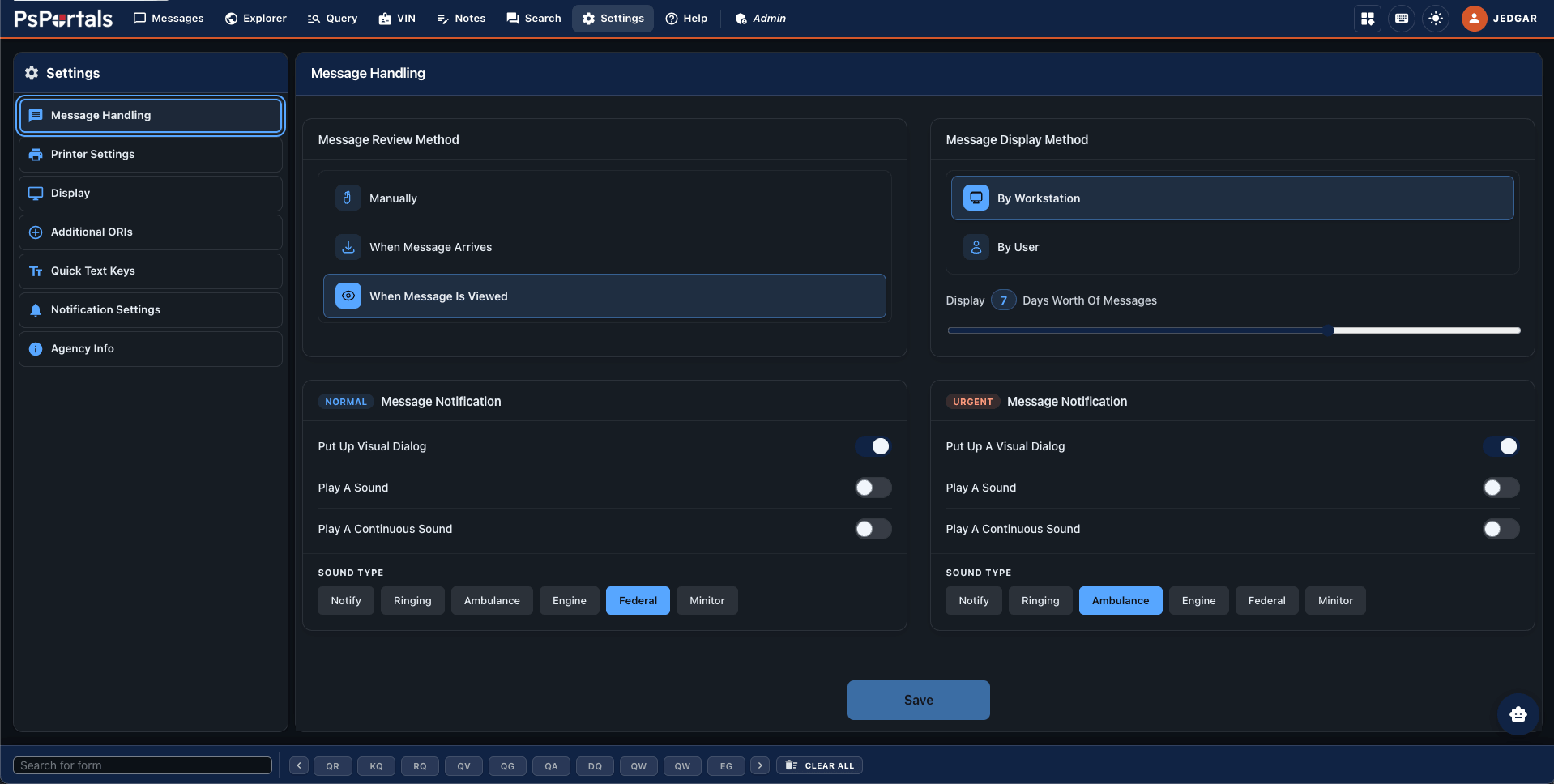This screenshot has width=1554, height=784.
Task: Open the Message Handling sidebar item
Action: coord(151,115)
